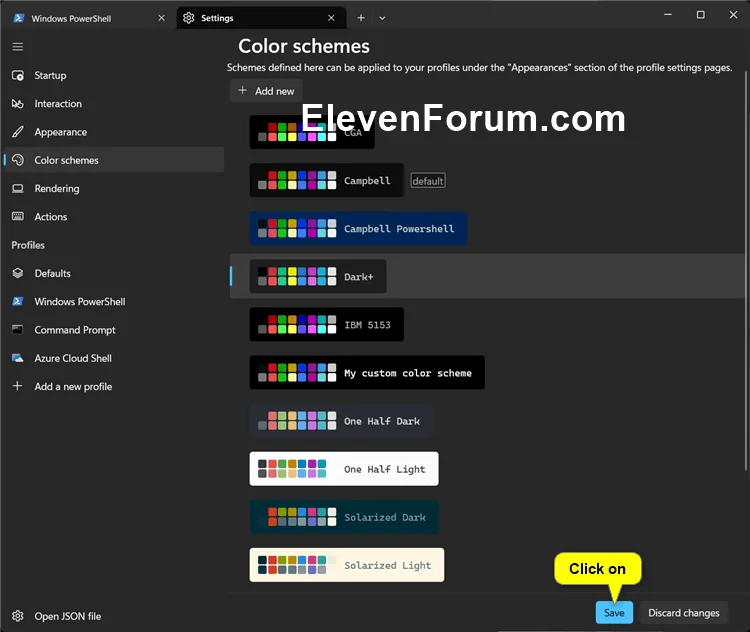Click the Color schemes palette icon
This screenshot has width=750, height=632.
click(x=18, y=160)
